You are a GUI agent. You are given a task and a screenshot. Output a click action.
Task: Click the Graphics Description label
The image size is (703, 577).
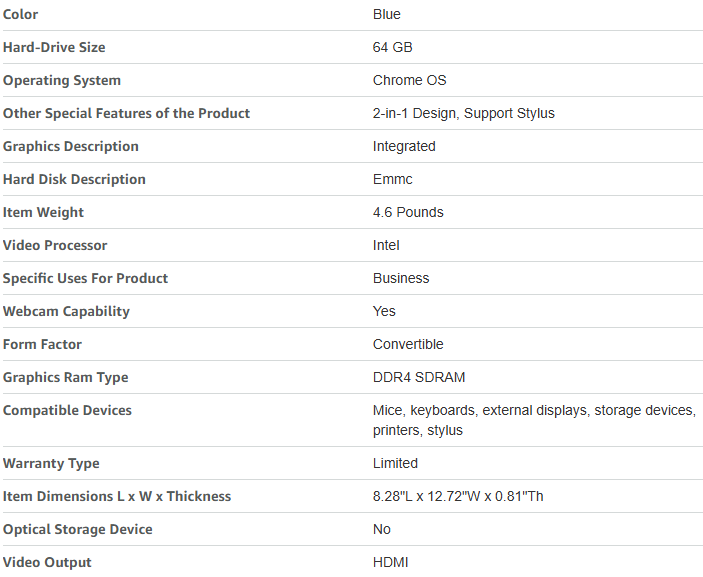71,147
